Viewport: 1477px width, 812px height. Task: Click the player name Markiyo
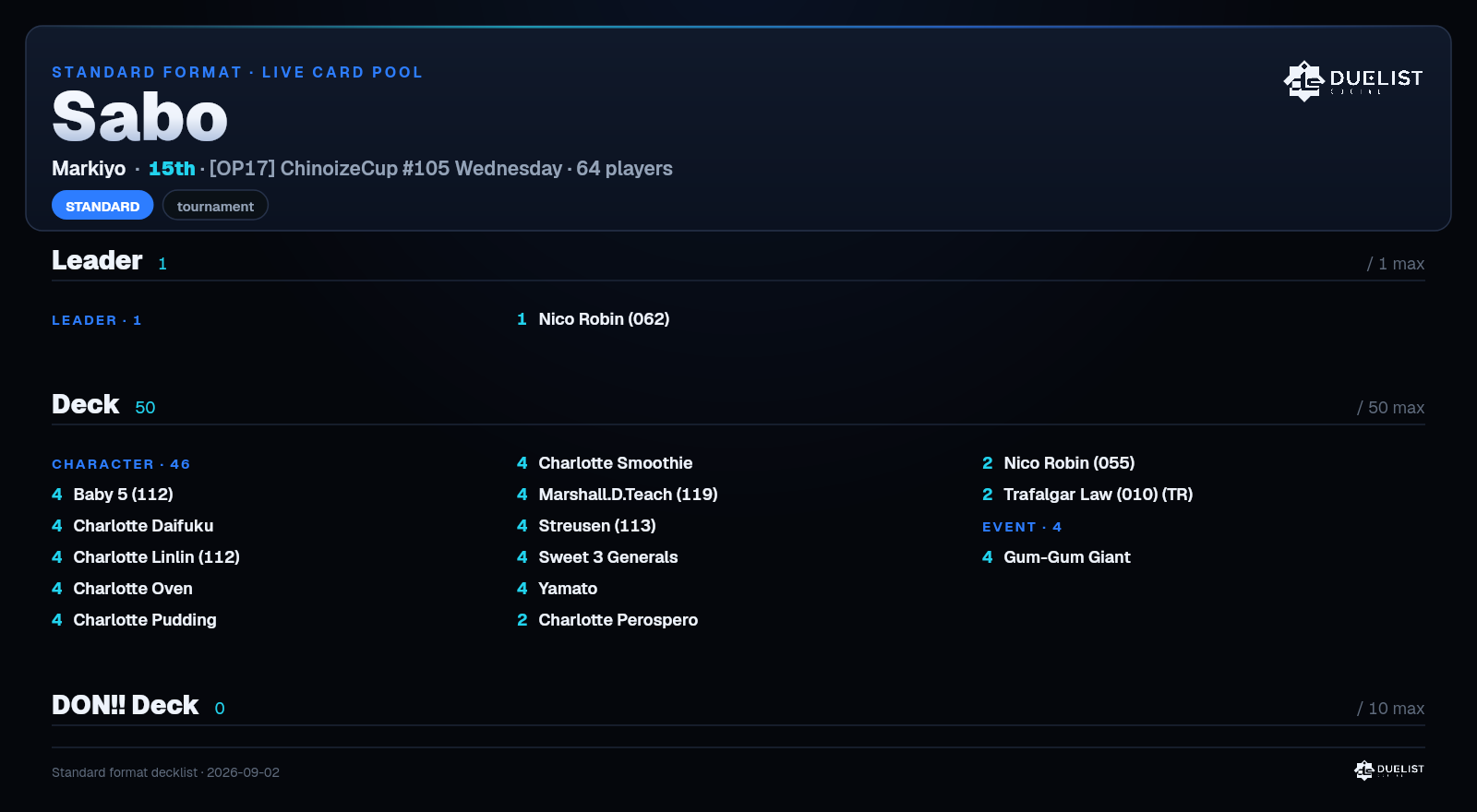[x=89, y=169]
